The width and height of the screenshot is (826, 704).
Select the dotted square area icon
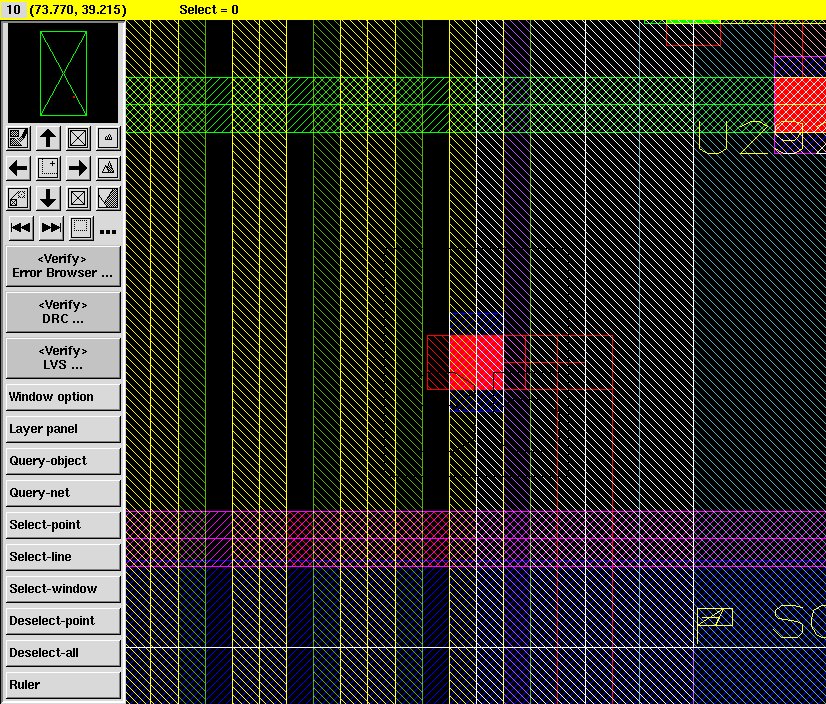pos(81,228)
